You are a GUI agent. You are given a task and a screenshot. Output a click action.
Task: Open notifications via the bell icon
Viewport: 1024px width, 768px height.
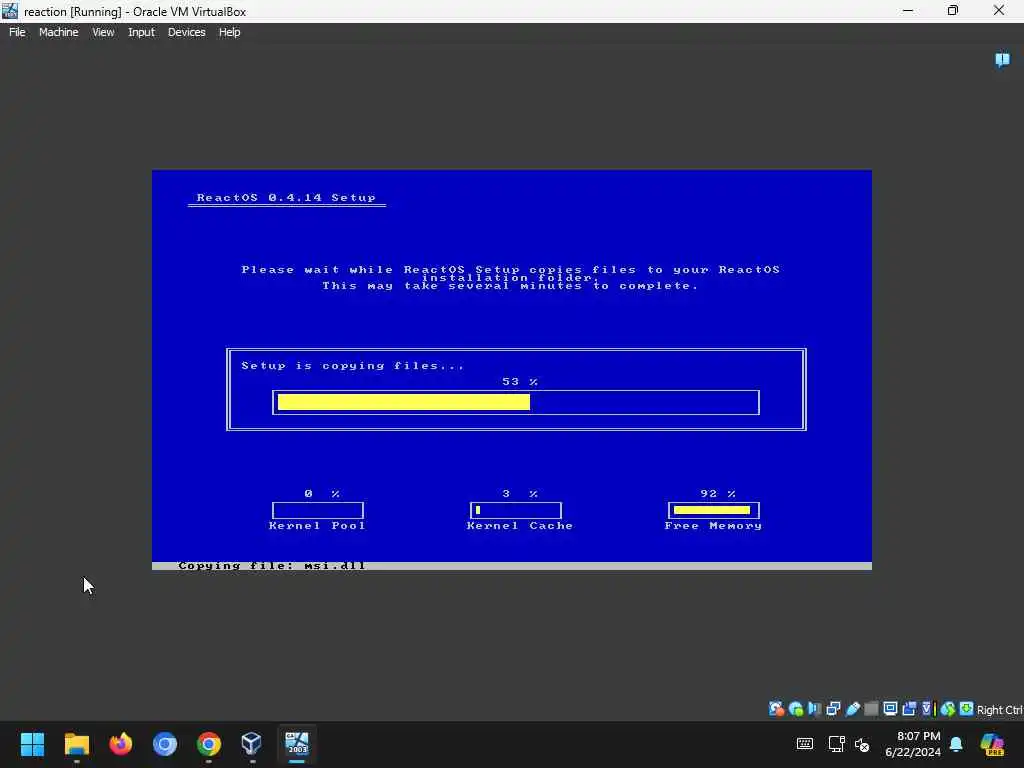956,744
